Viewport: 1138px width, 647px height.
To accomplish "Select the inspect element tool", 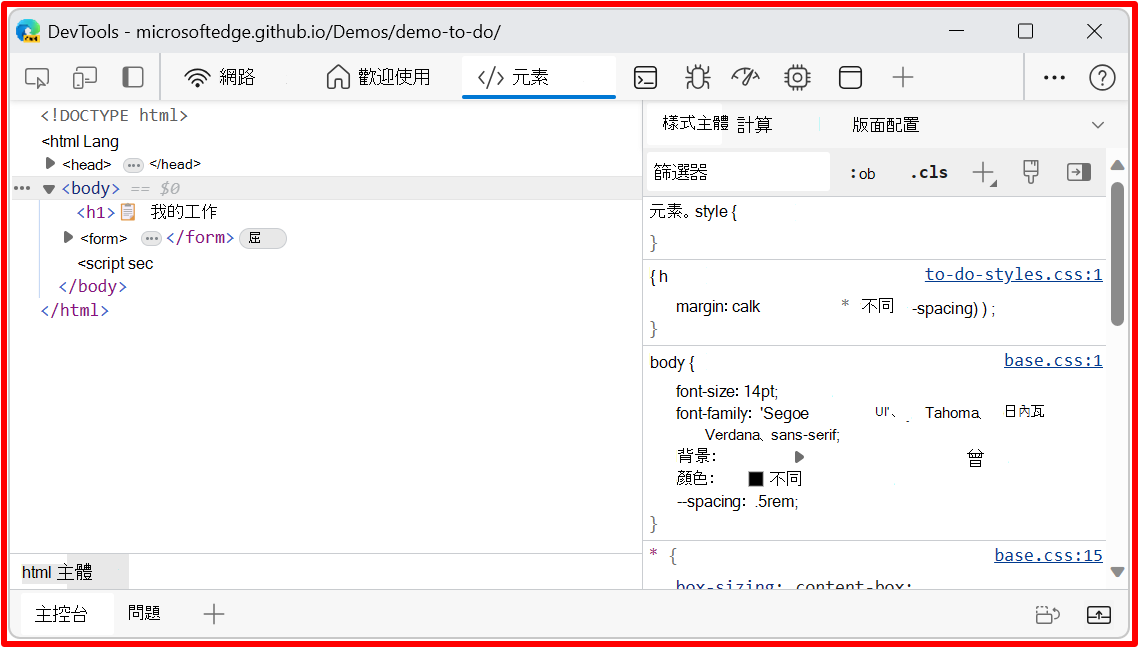I will point(37,77).
